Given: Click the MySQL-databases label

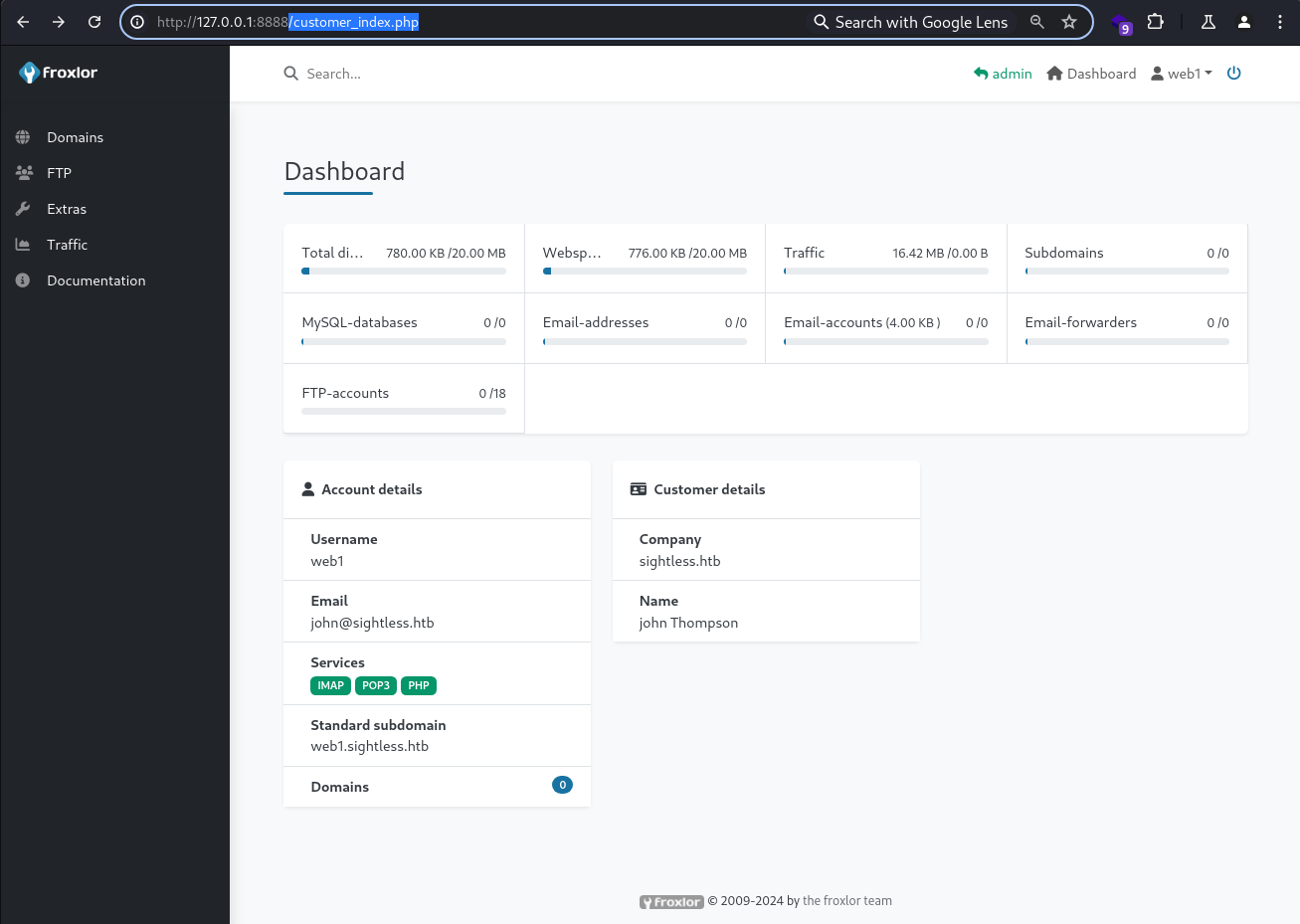Looking at the screenshot, I should [359, 322].
